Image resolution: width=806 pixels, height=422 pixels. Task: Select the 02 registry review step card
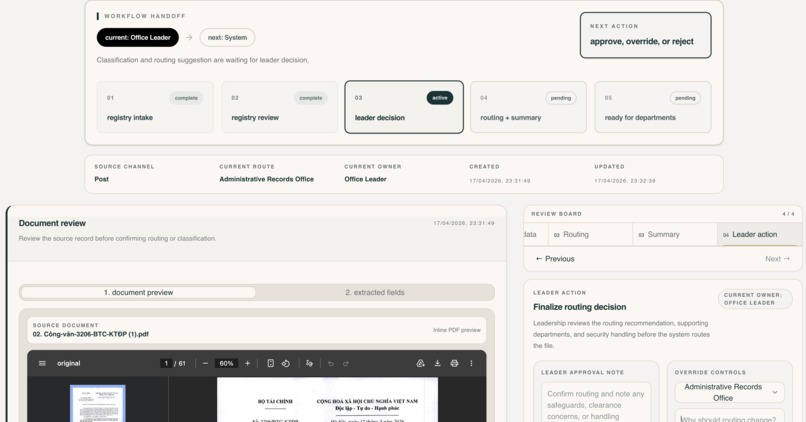point(280,107)
